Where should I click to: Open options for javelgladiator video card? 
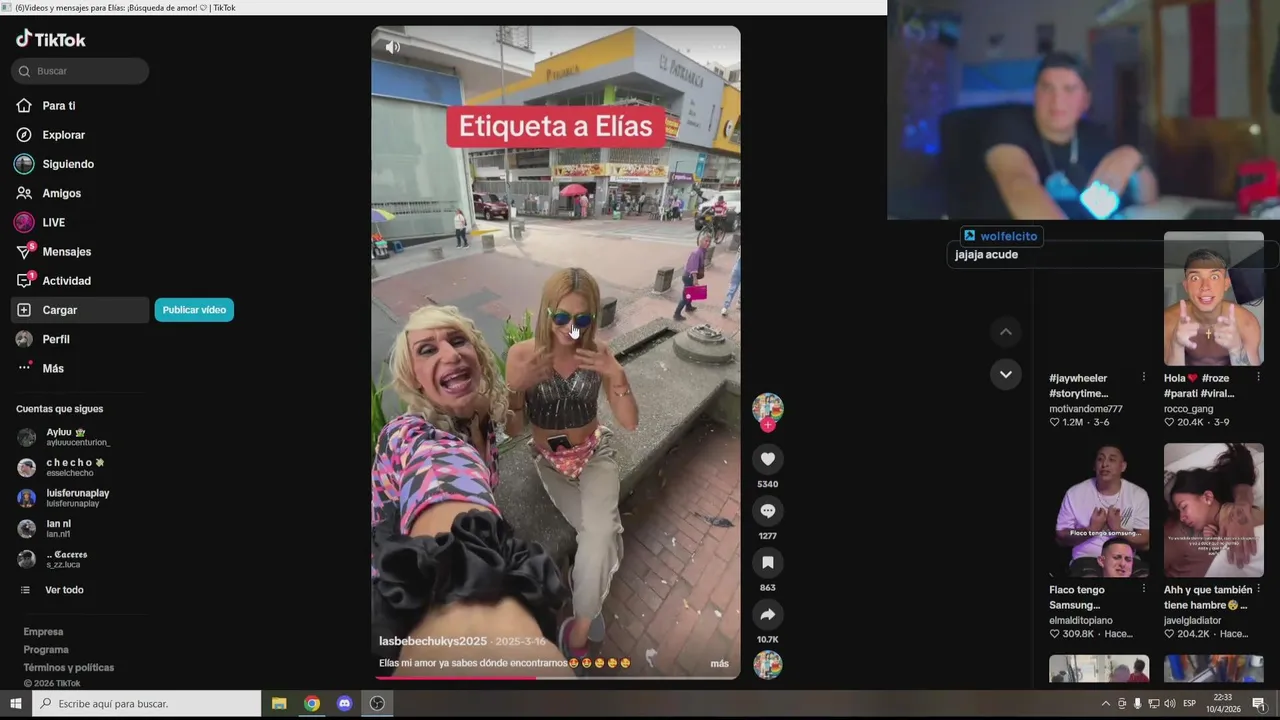[1258, 589]
